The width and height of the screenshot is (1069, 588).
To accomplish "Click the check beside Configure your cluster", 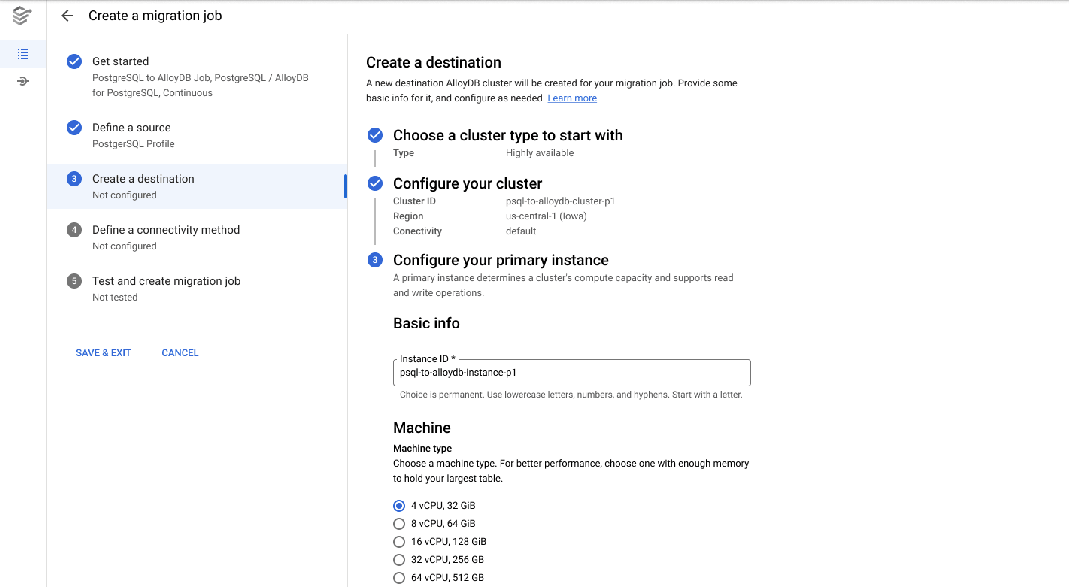I will coord(376,183).
